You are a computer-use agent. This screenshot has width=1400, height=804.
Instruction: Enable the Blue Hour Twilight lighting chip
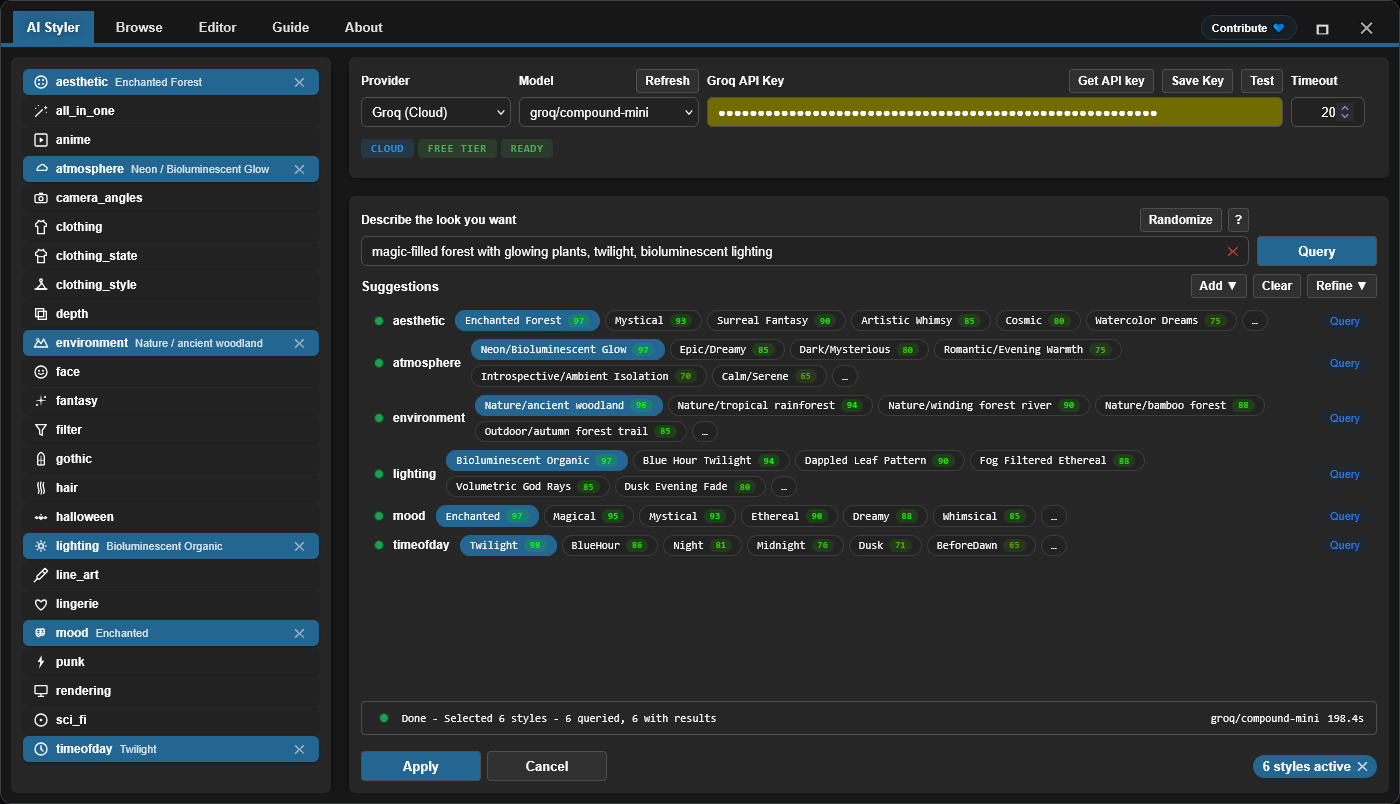710,461
